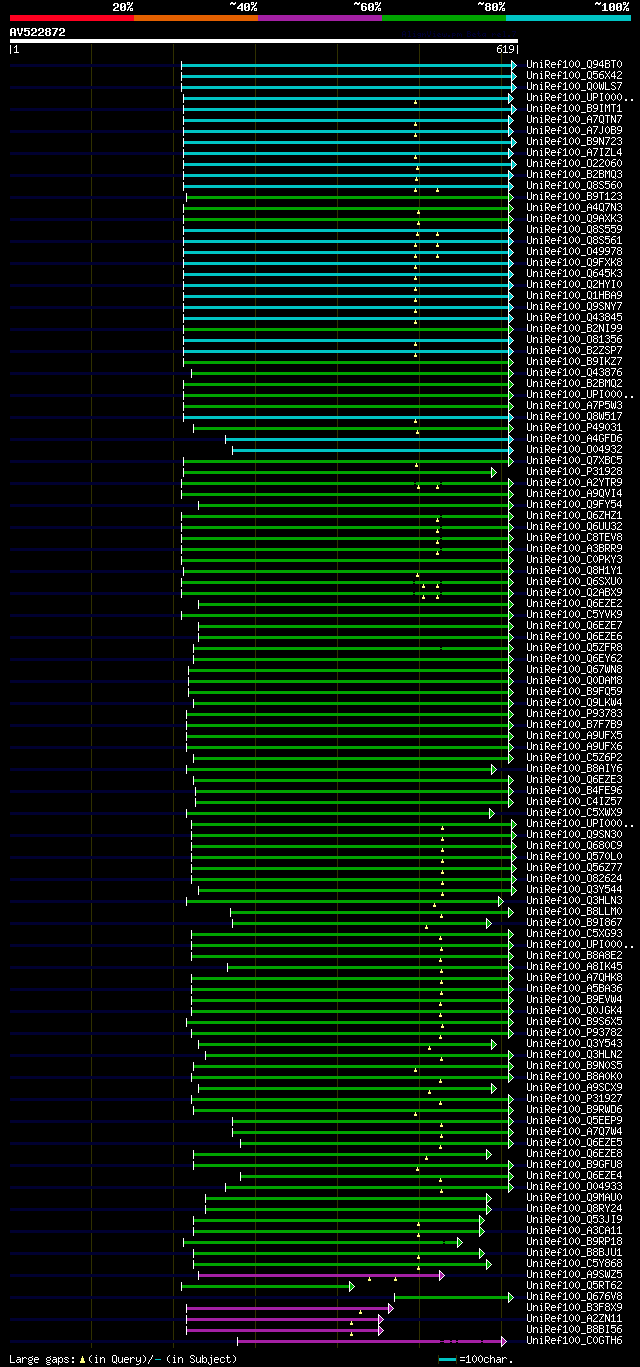Click the cyan ~100% identity legend segment
640x1367 pixels.
[x=568, y=17]
